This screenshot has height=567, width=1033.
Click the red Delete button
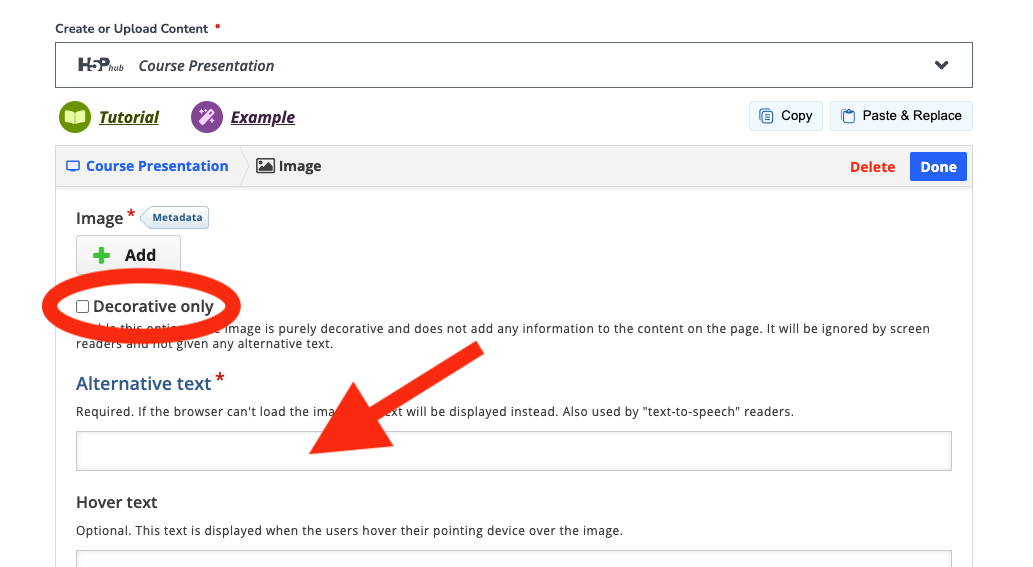click(872, 167)
